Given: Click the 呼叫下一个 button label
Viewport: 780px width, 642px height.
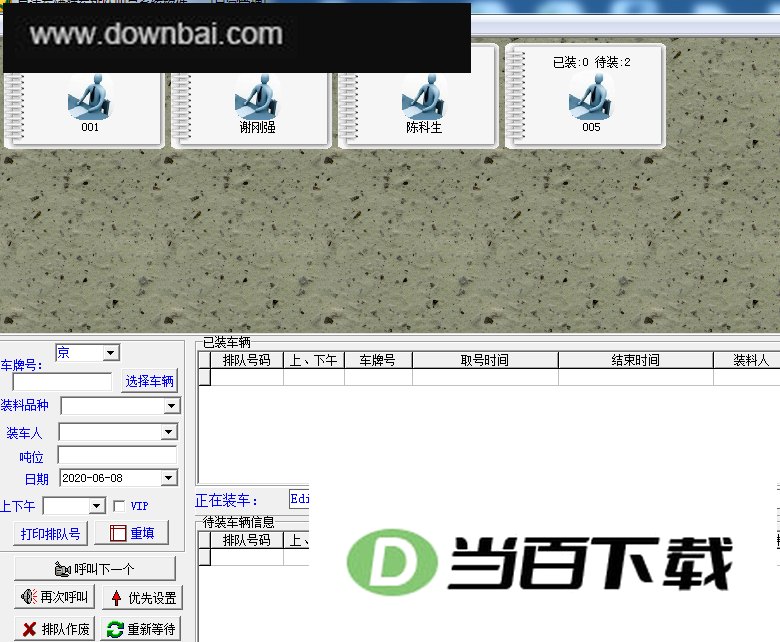Looking at the screenshot, I should [x=103, y=569].
